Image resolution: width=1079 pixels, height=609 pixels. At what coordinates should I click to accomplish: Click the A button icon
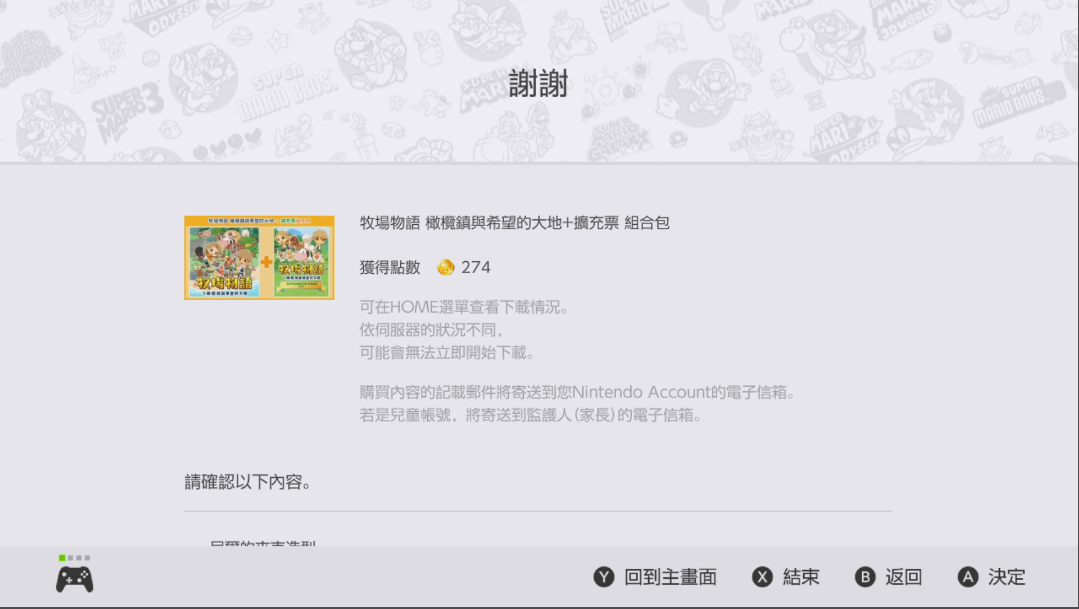(x=968, y=577)
